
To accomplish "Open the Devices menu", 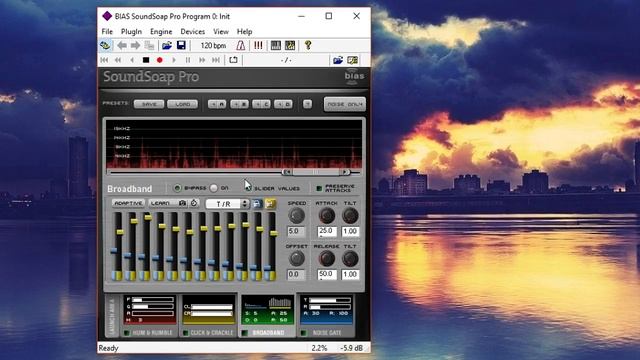I will click(193, 31).
